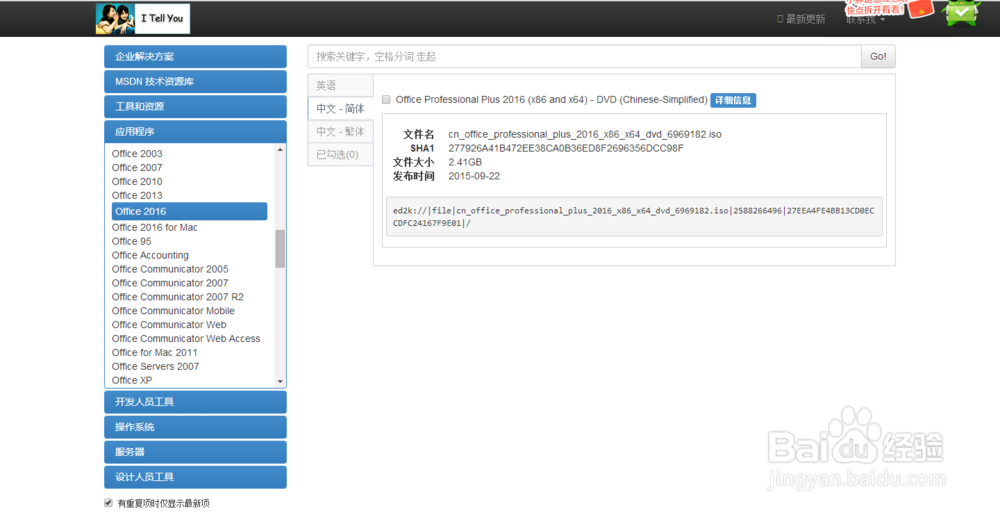Select Office 2013 in the list

click(137, 196)
